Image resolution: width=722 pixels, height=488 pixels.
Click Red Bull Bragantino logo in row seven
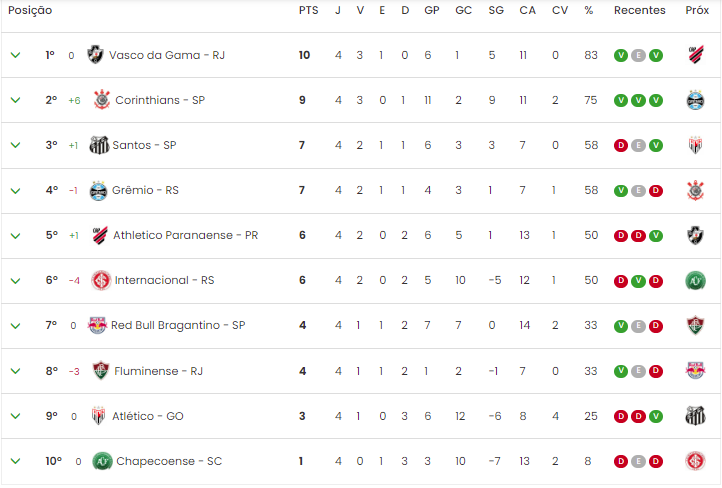coord(97,325)
